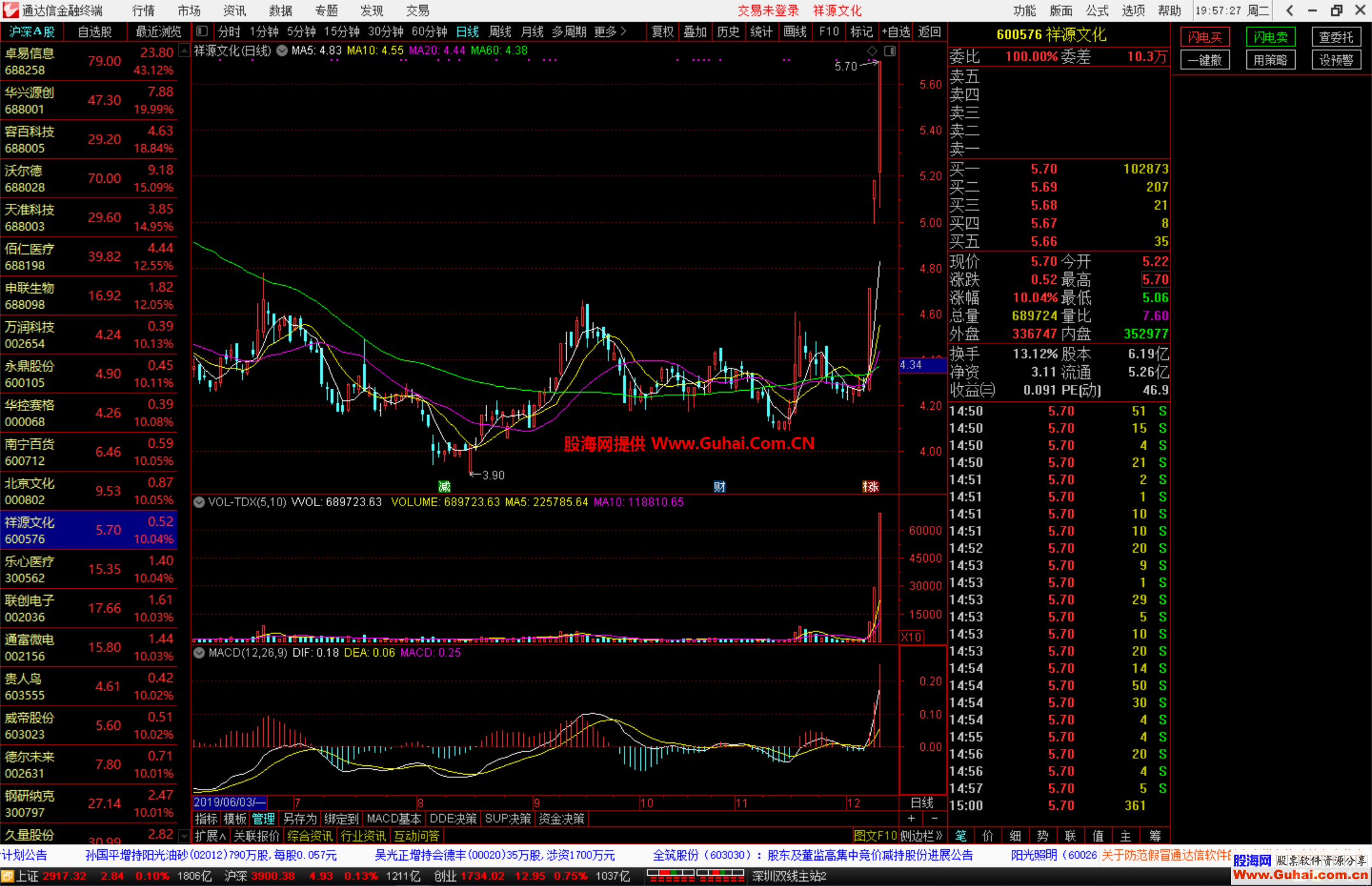Click the 闪电卖 button
The width and height of the screenshot is (1372, 886).
click(1270, 37)
